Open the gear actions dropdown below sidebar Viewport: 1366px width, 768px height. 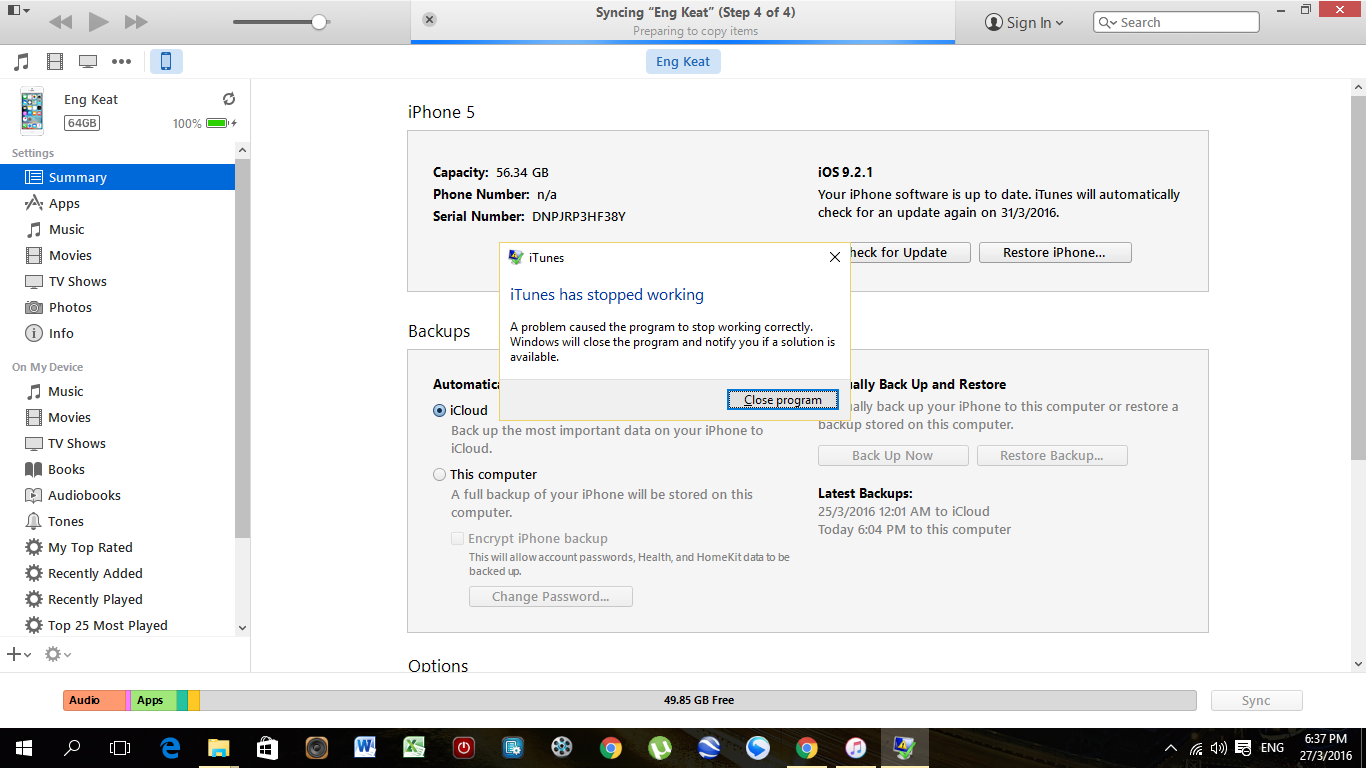(58, 654)
